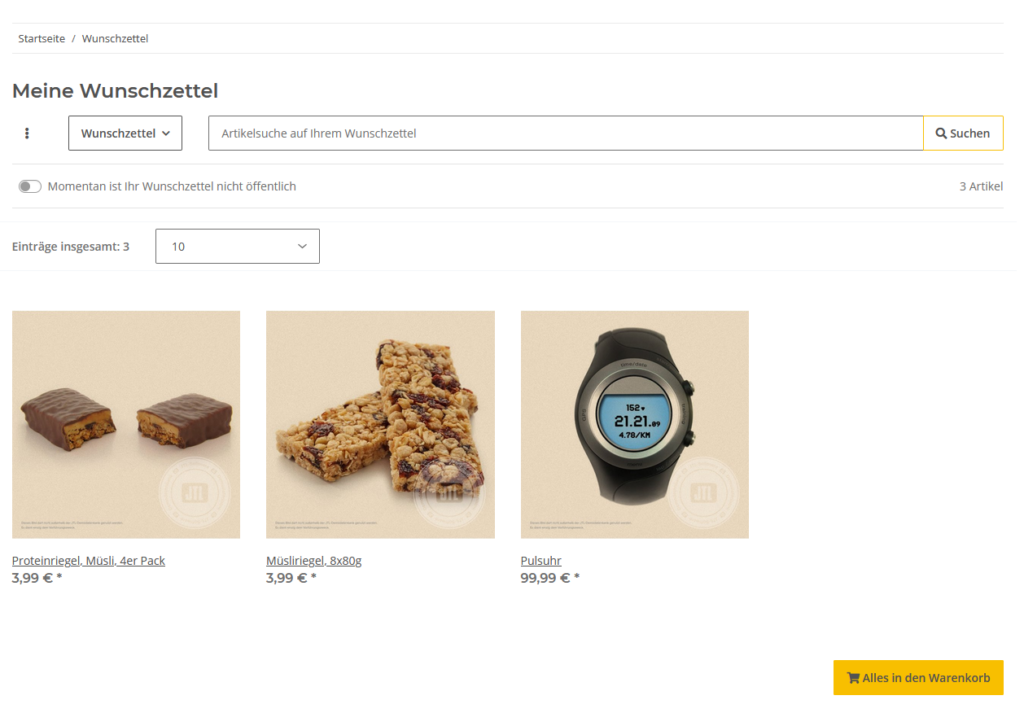Click the Müsliriegel product image
The width and height of the screenshot is (1024, 713).
coord(380,423)
